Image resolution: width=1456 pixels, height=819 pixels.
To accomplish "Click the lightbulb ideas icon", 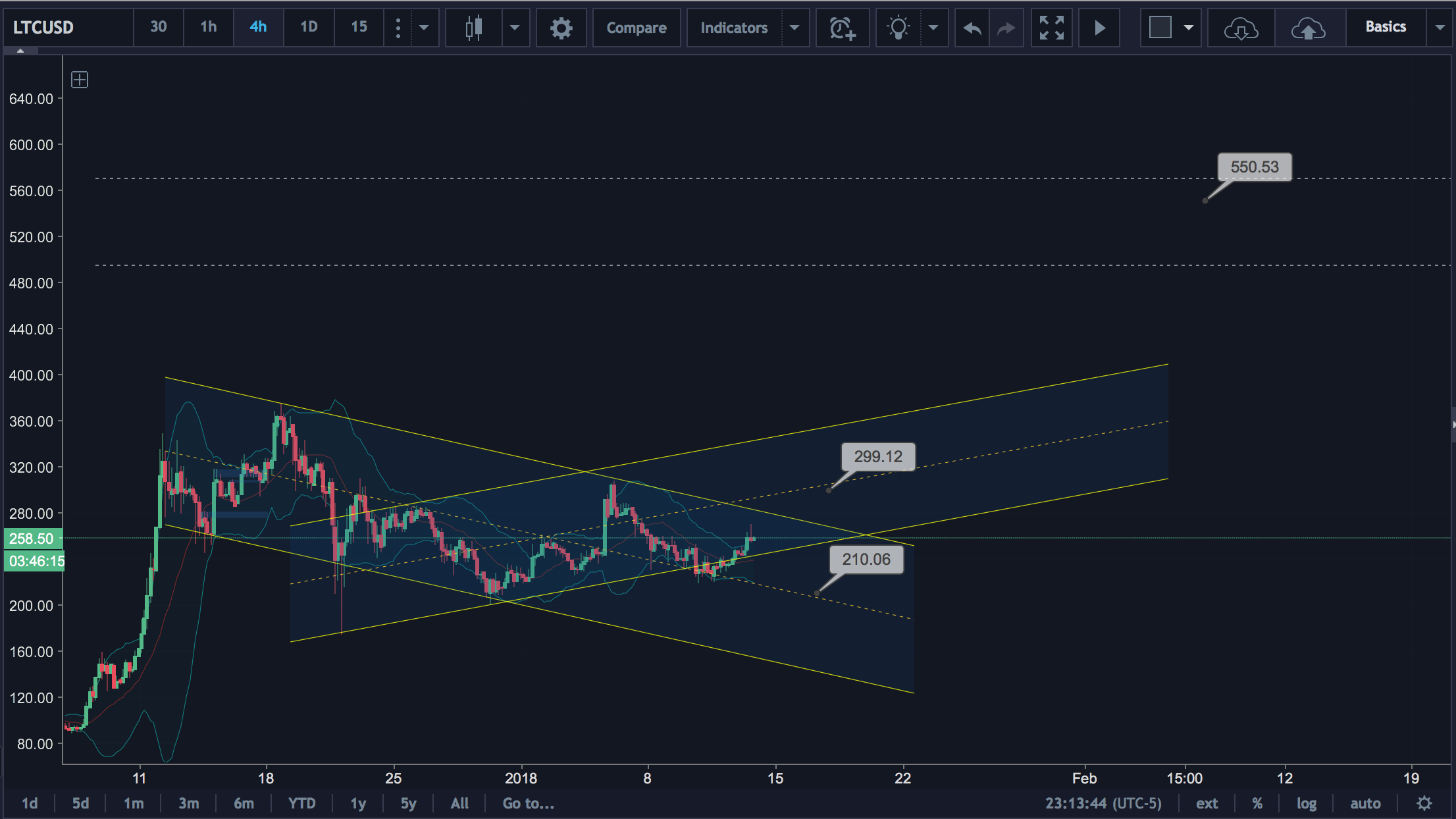I will coord(898,28).
